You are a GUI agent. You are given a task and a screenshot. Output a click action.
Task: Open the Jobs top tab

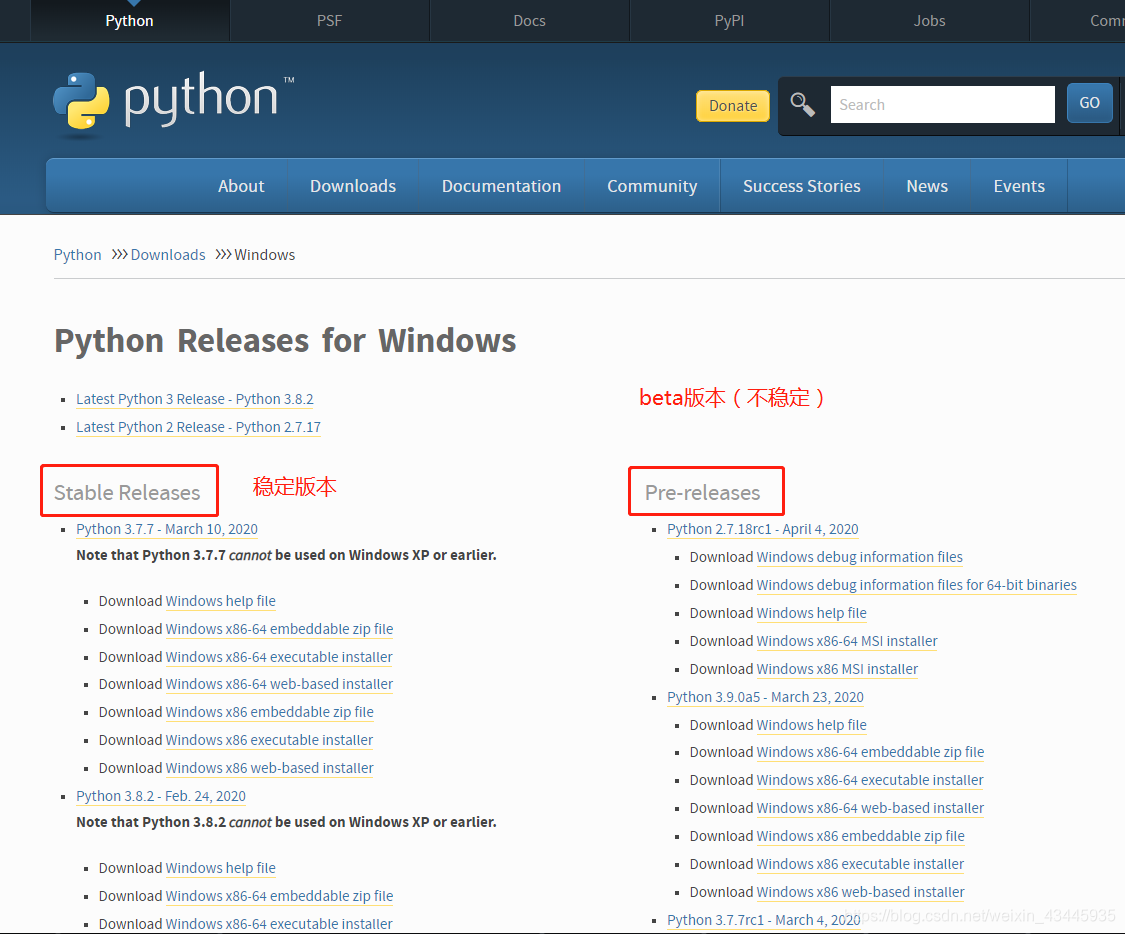(929, 21)
